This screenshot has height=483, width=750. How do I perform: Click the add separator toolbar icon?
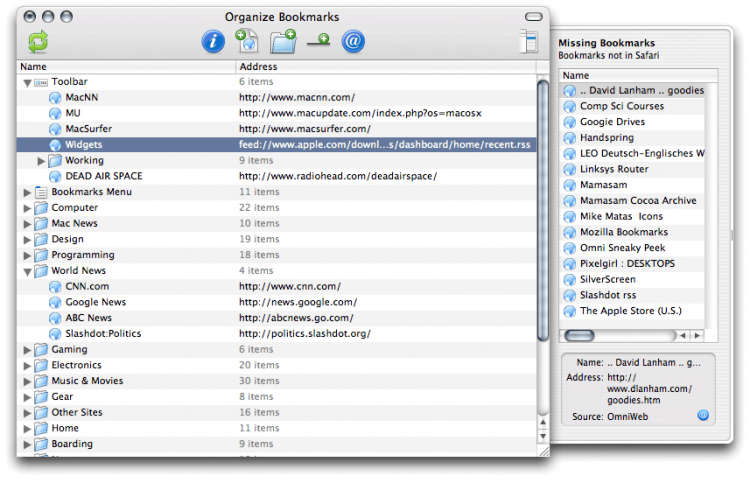(319, 41)
